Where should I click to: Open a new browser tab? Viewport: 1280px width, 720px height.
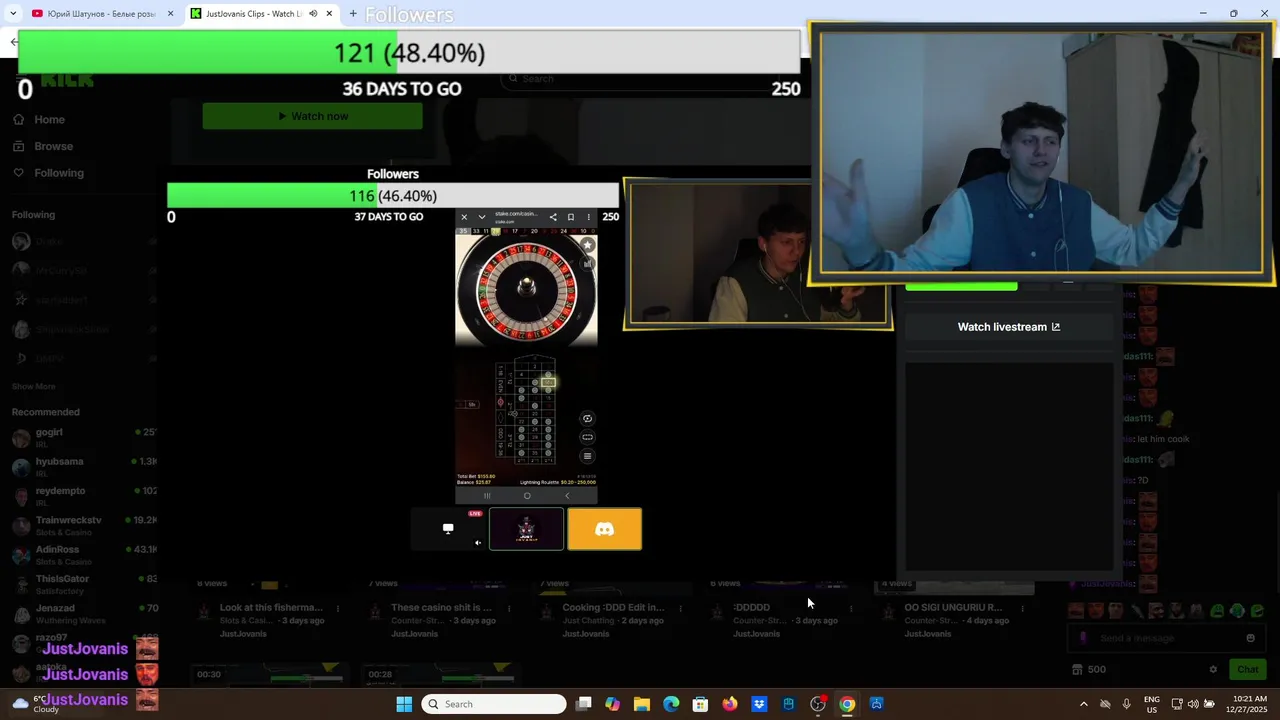tap(353, 14)
